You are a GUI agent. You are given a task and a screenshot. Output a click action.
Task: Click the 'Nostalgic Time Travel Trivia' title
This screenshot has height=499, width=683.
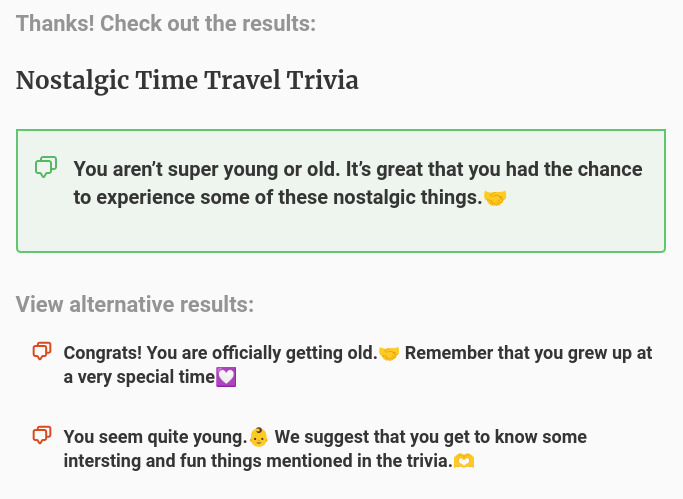click(x=187, y=80)
